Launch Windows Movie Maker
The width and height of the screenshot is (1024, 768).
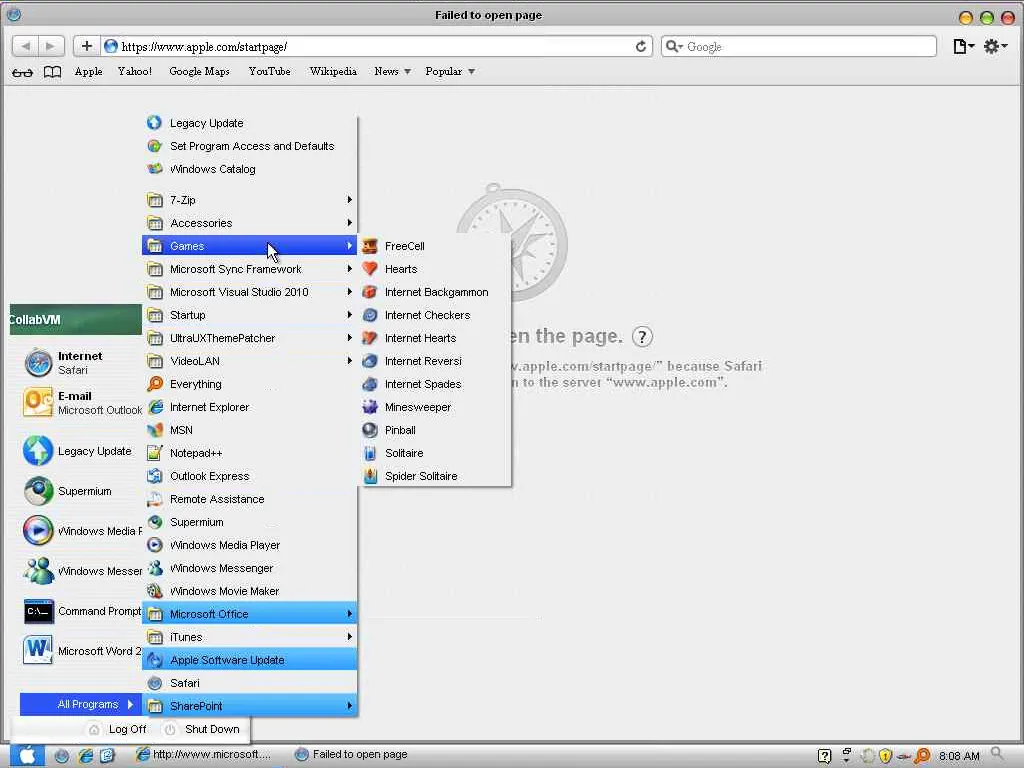pos(249,591)
